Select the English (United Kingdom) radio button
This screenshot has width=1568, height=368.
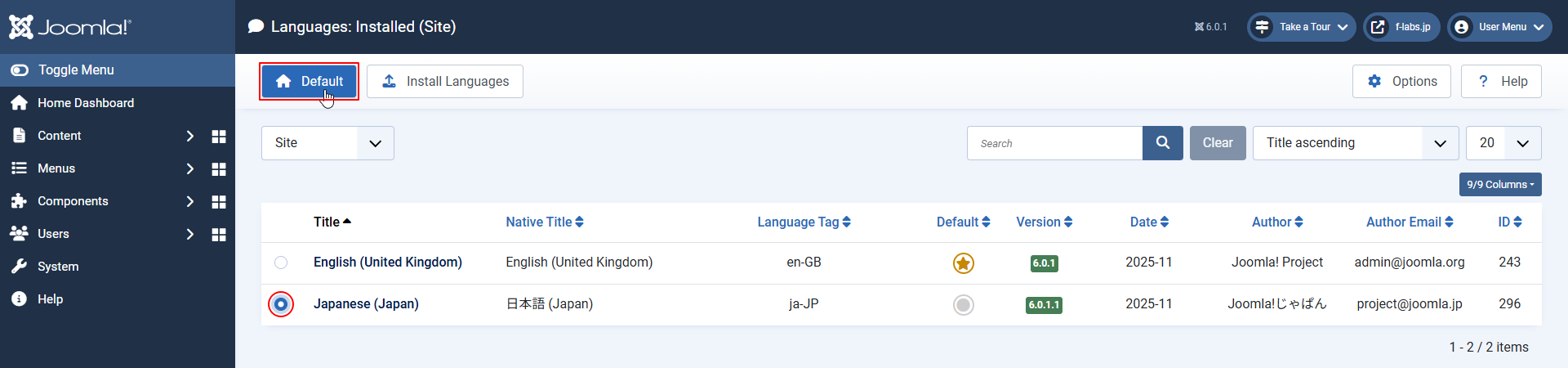pyautogui.click(x=281, y=263)
